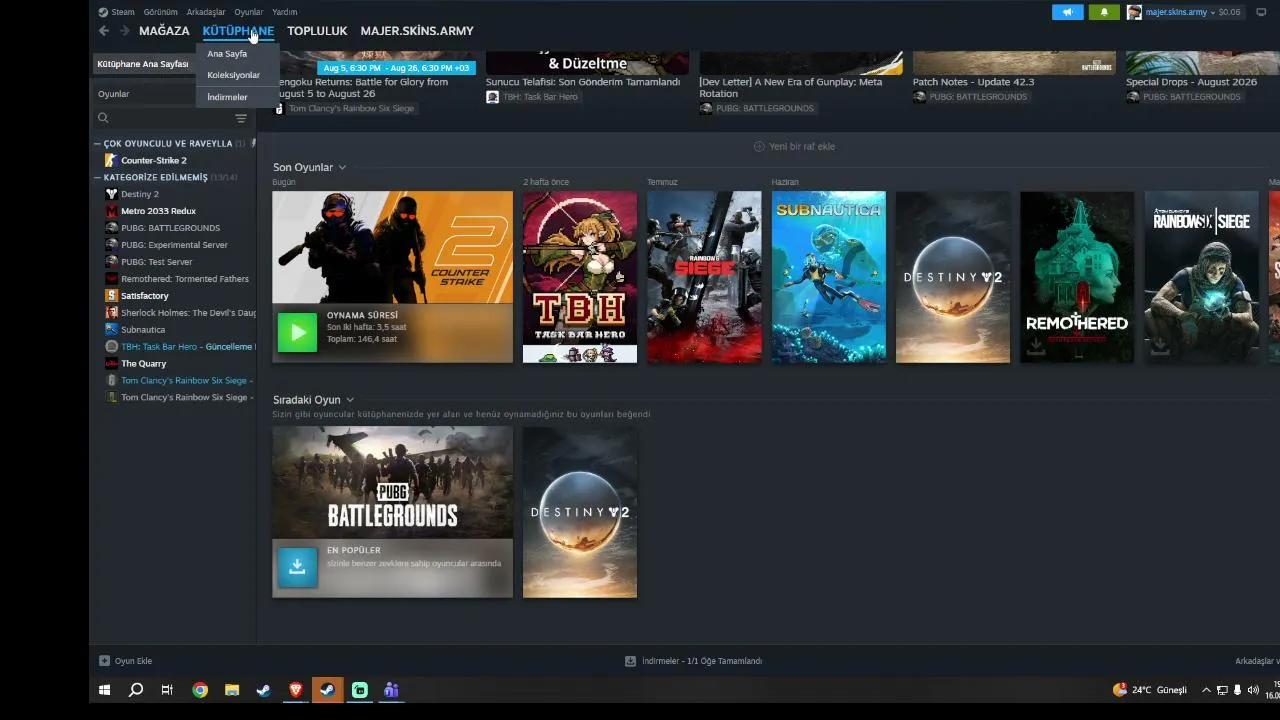Click the Metro 2033 Redux icon in the list
Viewport: 1280px width, 720px height.
(112, 211)
